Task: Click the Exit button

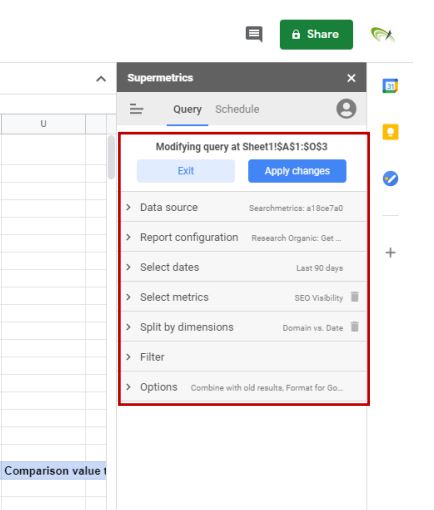Action: click(186, 171)
